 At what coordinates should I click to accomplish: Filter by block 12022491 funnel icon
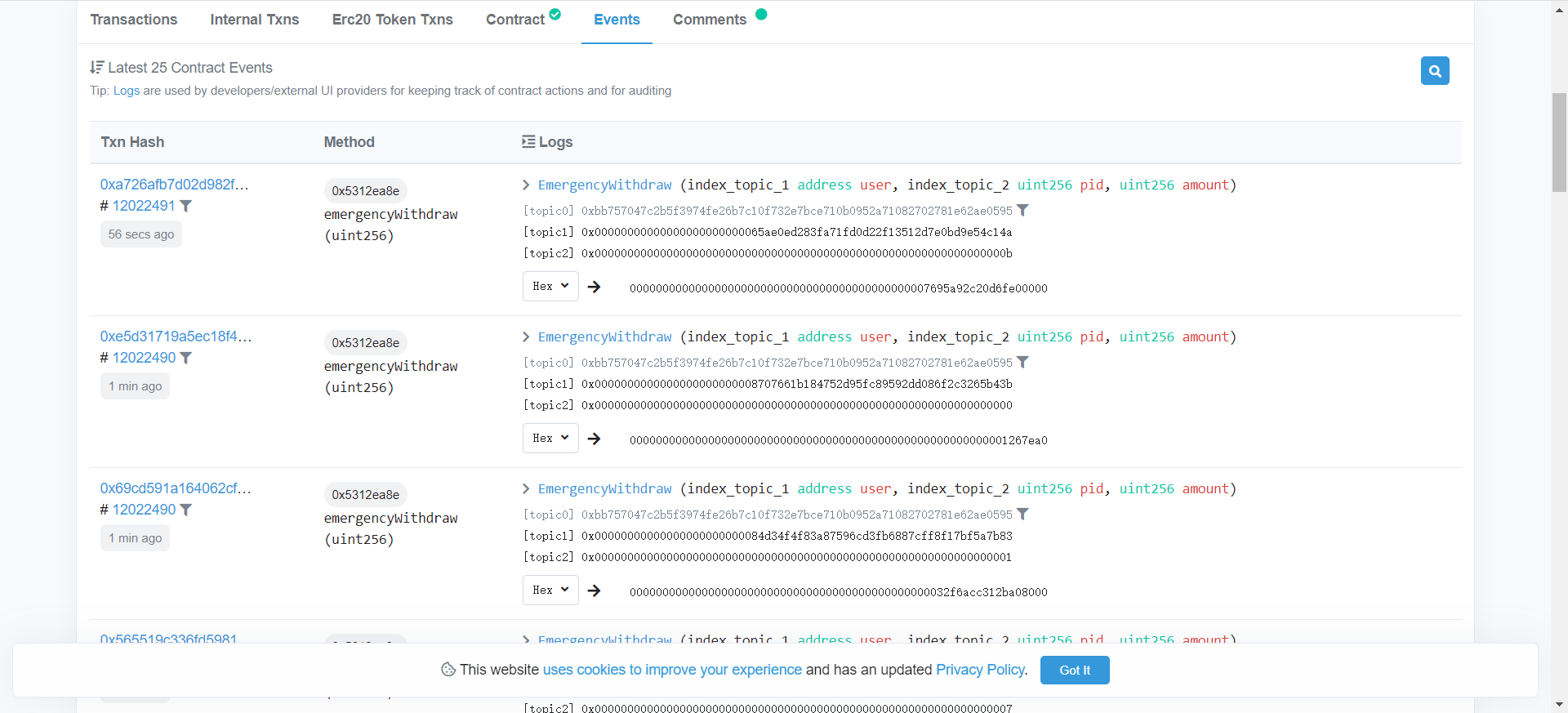click(186, 206)
